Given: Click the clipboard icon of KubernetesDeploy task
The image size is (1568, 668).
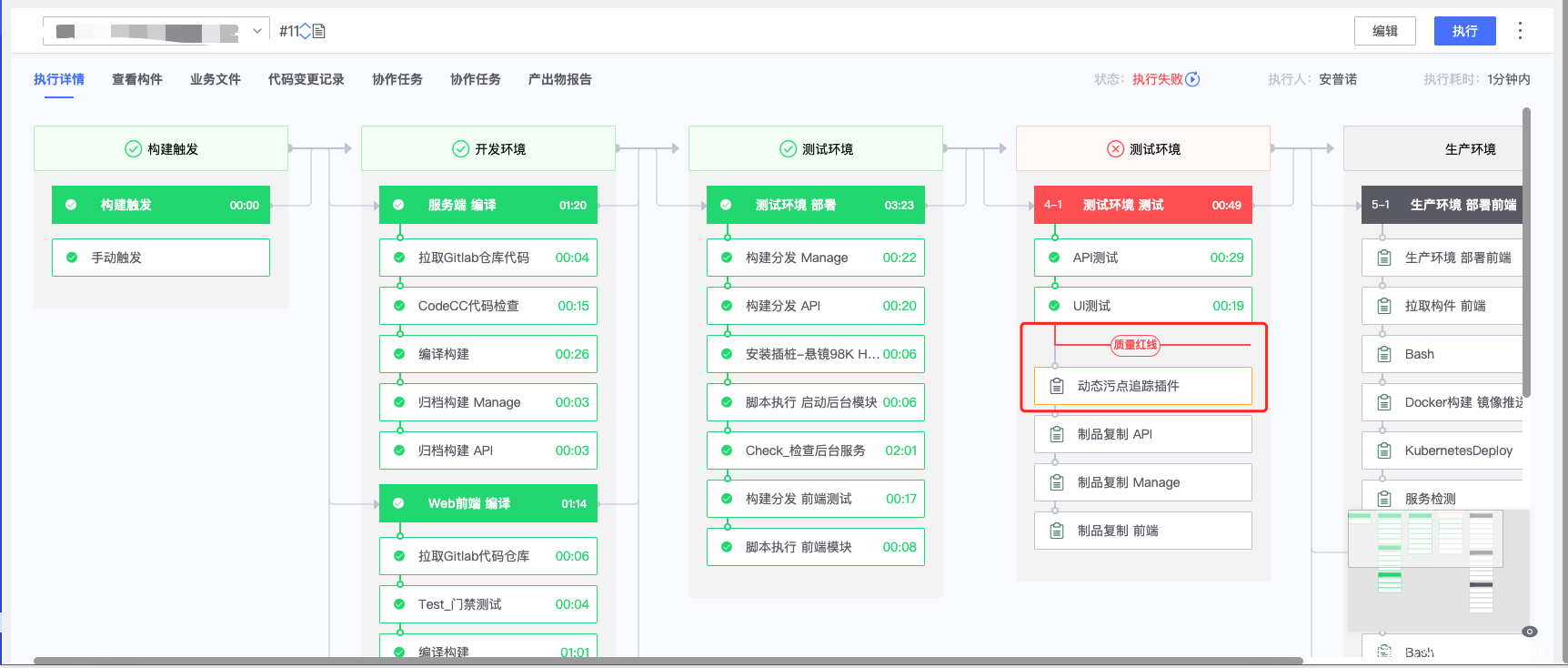Looking at the screenshot, I should point(1384,450).
